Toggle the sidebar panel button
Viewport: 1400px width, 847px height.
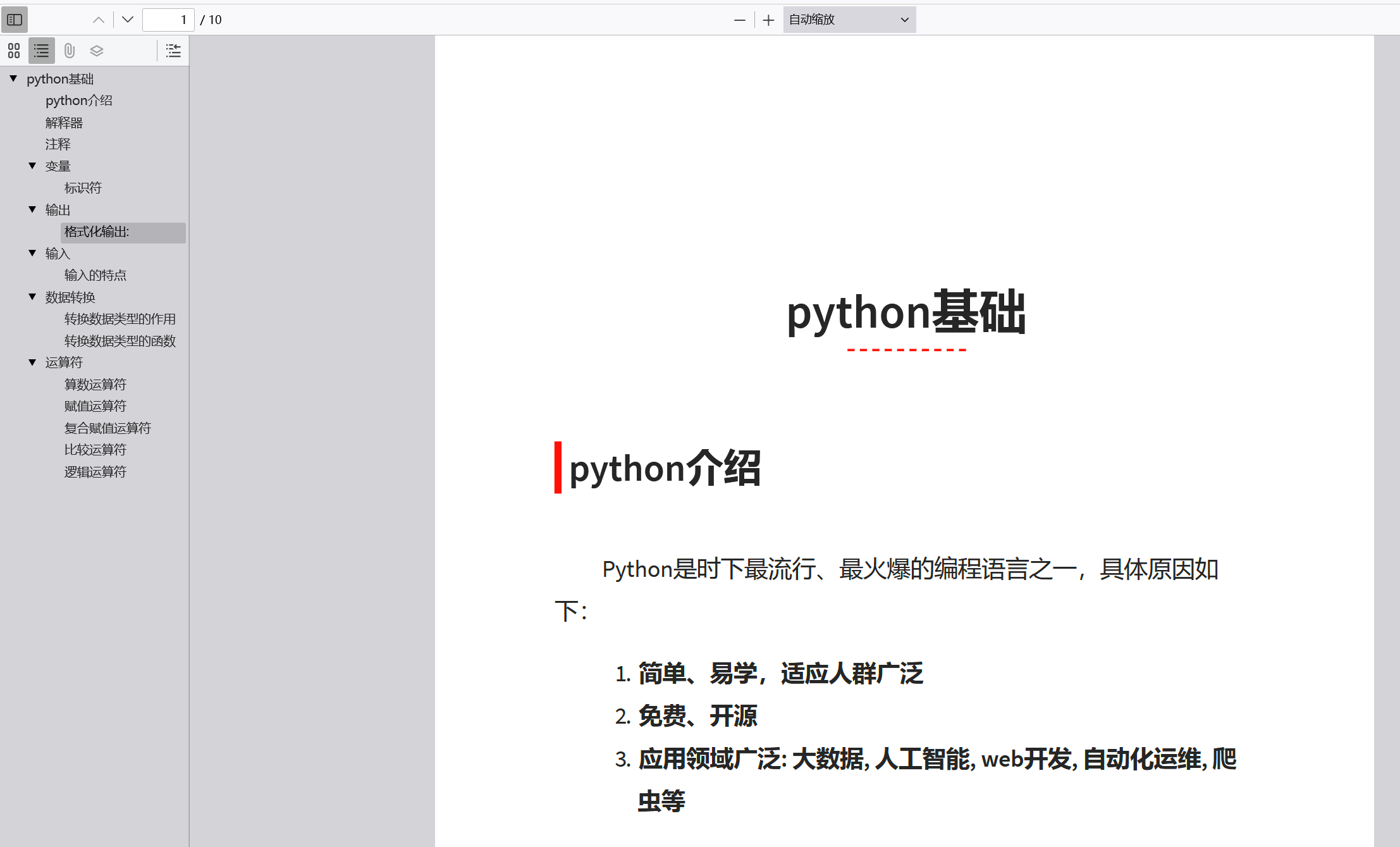tap(15, 20)
